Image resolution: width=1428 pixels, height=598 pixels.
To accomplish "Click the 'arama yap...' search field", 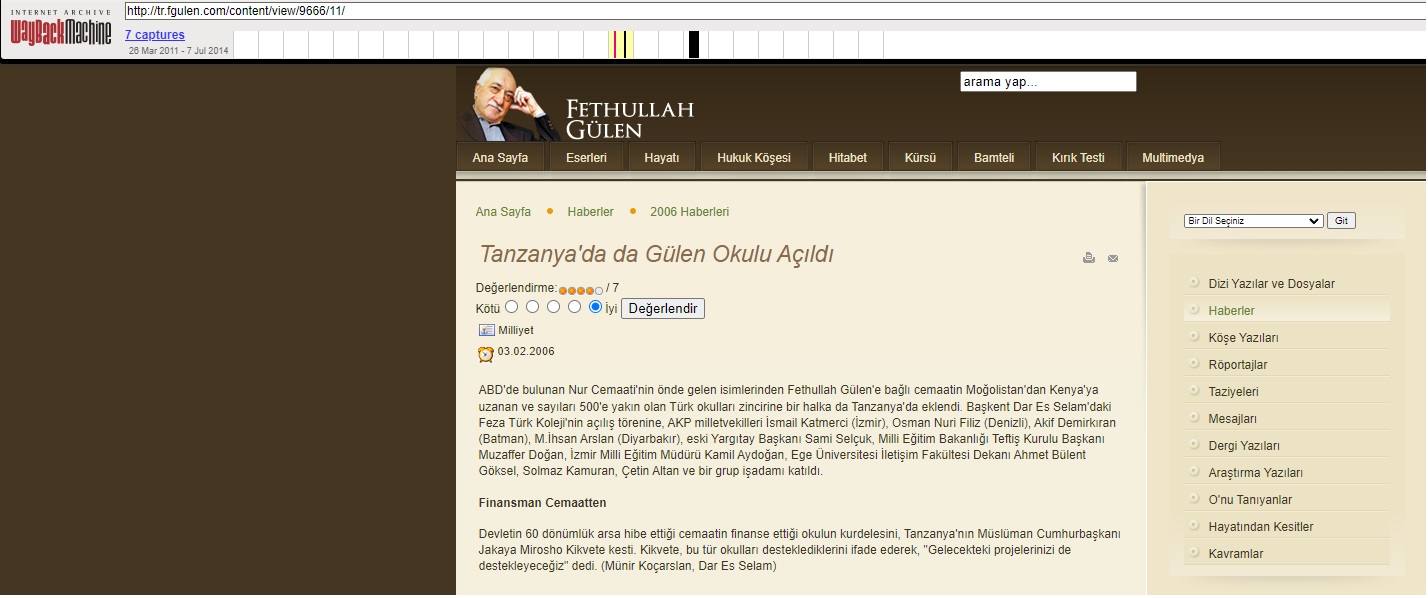I will 1048,82.
